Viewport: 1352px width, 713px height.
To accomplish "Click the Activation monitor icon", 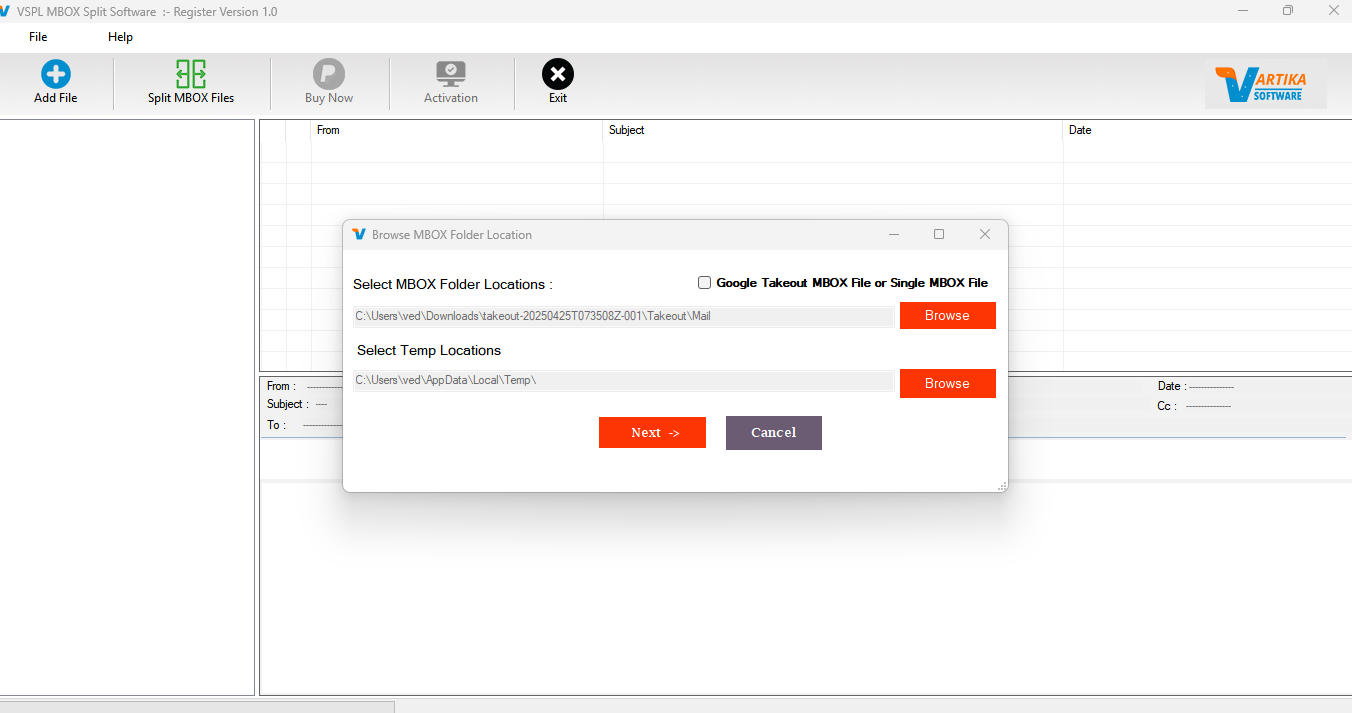I will (451, 74).
